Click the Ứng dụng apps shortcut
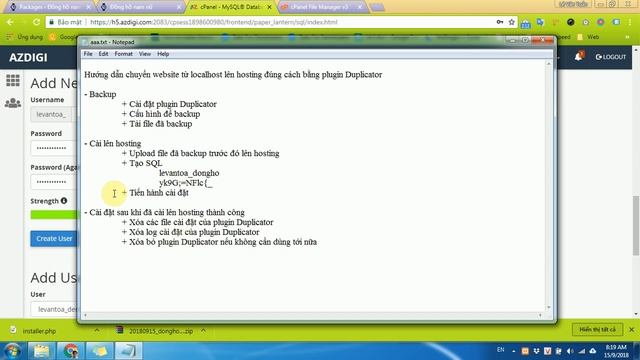Screen dimensions: 640x360 [x=24, y=37]
